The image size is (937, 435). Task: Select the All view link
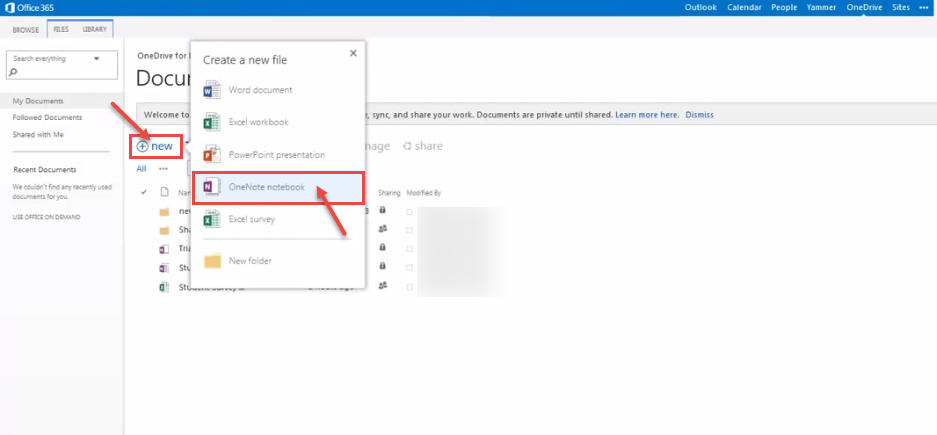pyautogui.click(x=141, y=169)
